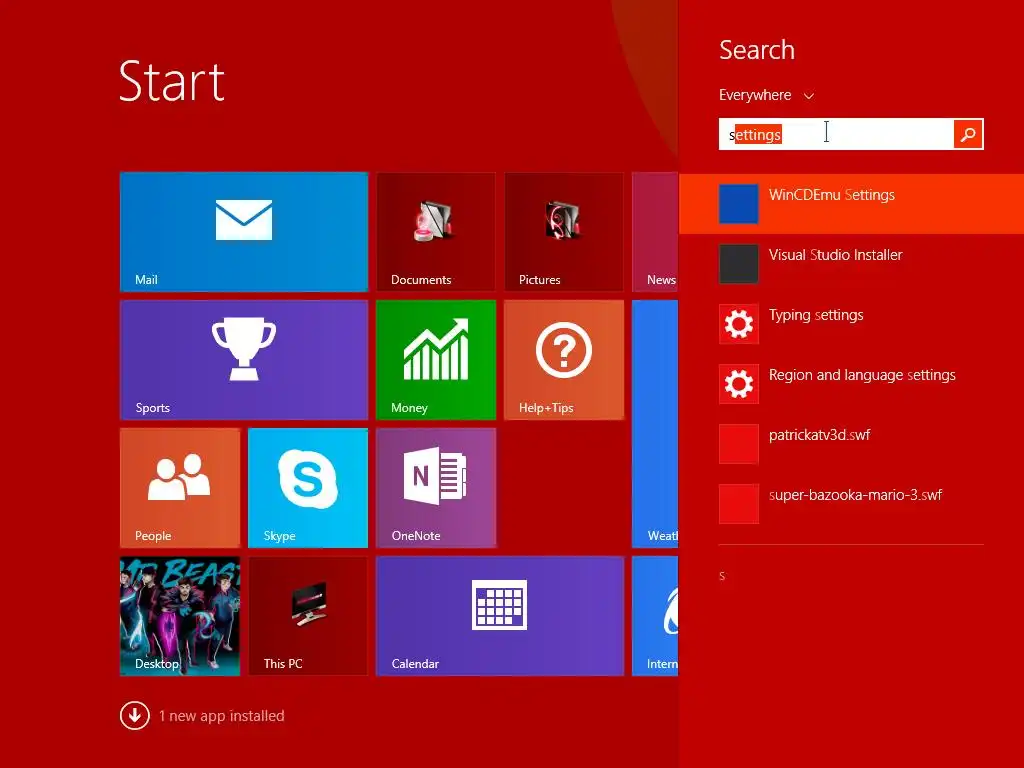Click the down arrow for all apps
Screen dimensions: 1024x768
point(135,715)
